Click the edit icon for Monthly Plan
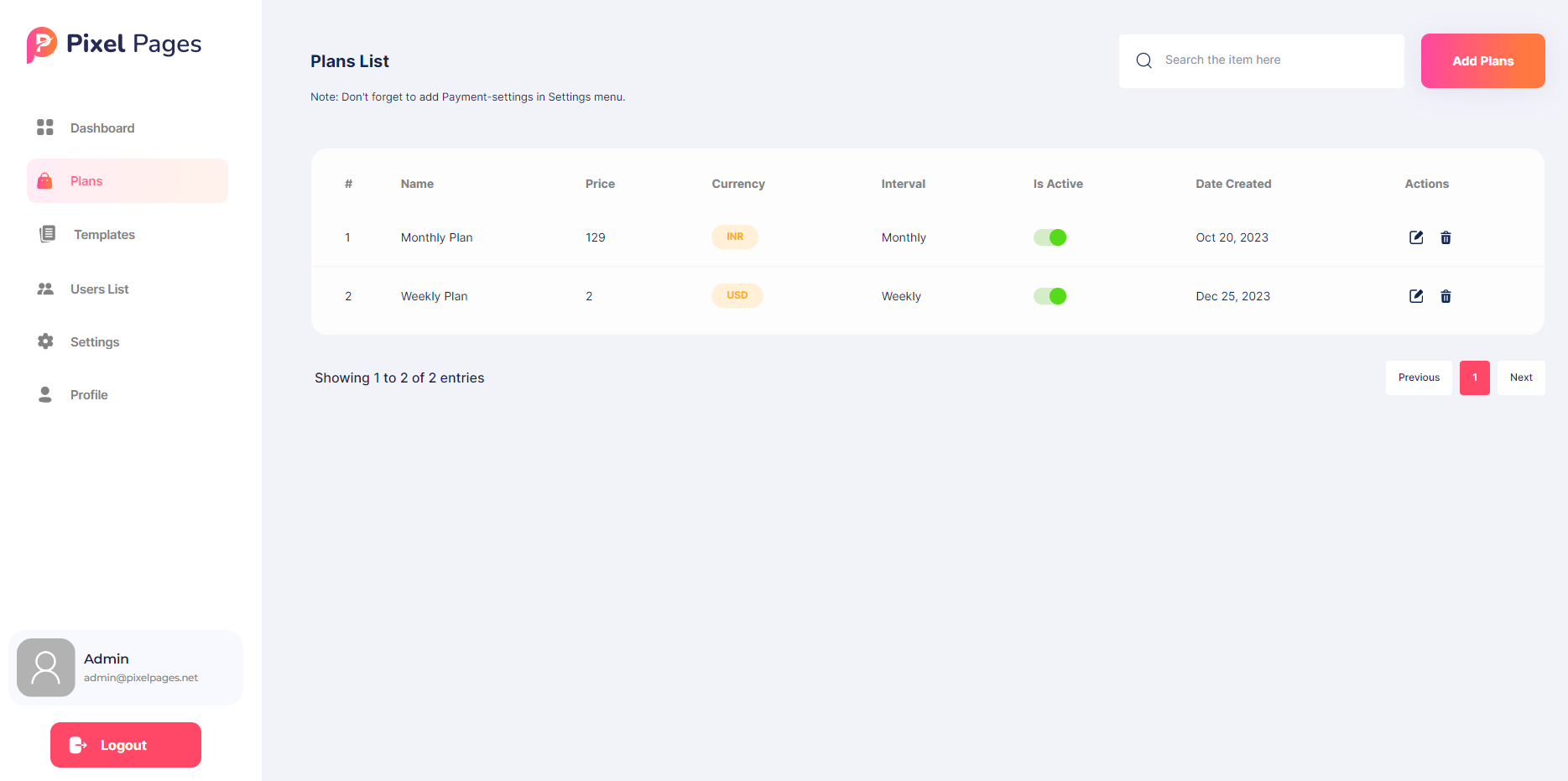The height and width of the screenshot is (781, 1568). pos(1416,237)
